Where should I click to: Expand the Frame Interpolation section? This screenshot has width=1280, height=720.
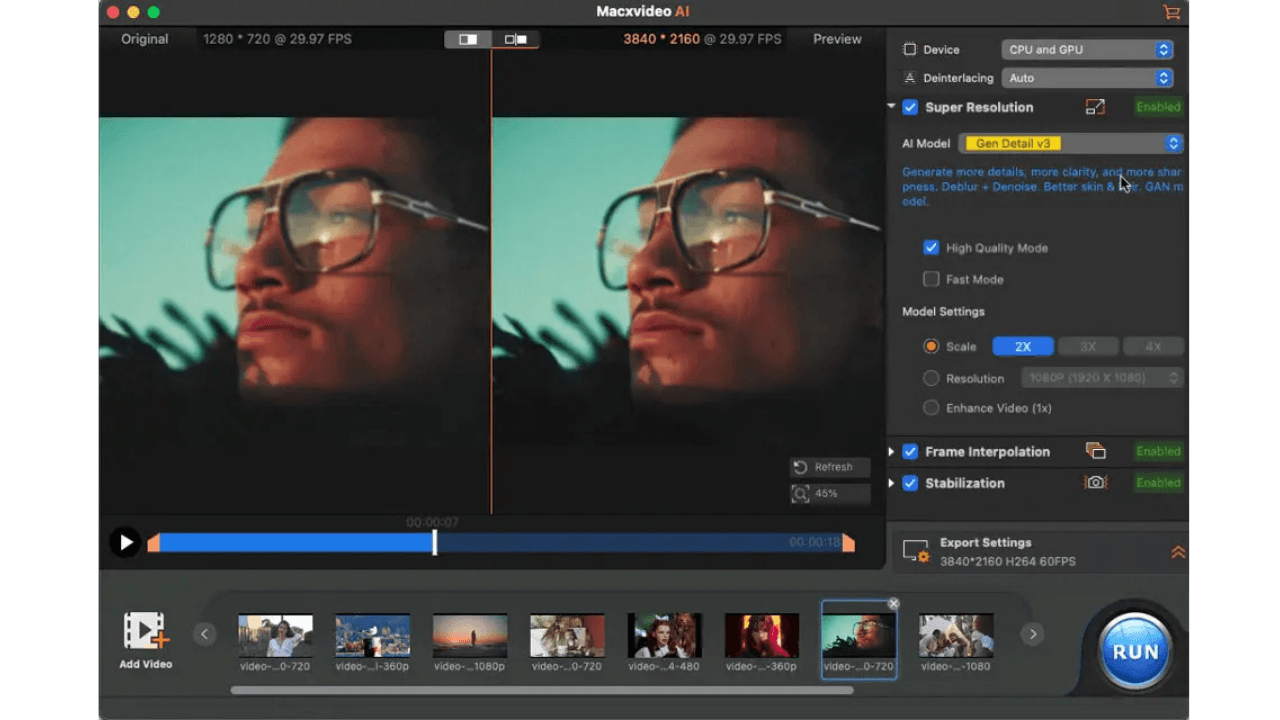click(x=891, y=452)
